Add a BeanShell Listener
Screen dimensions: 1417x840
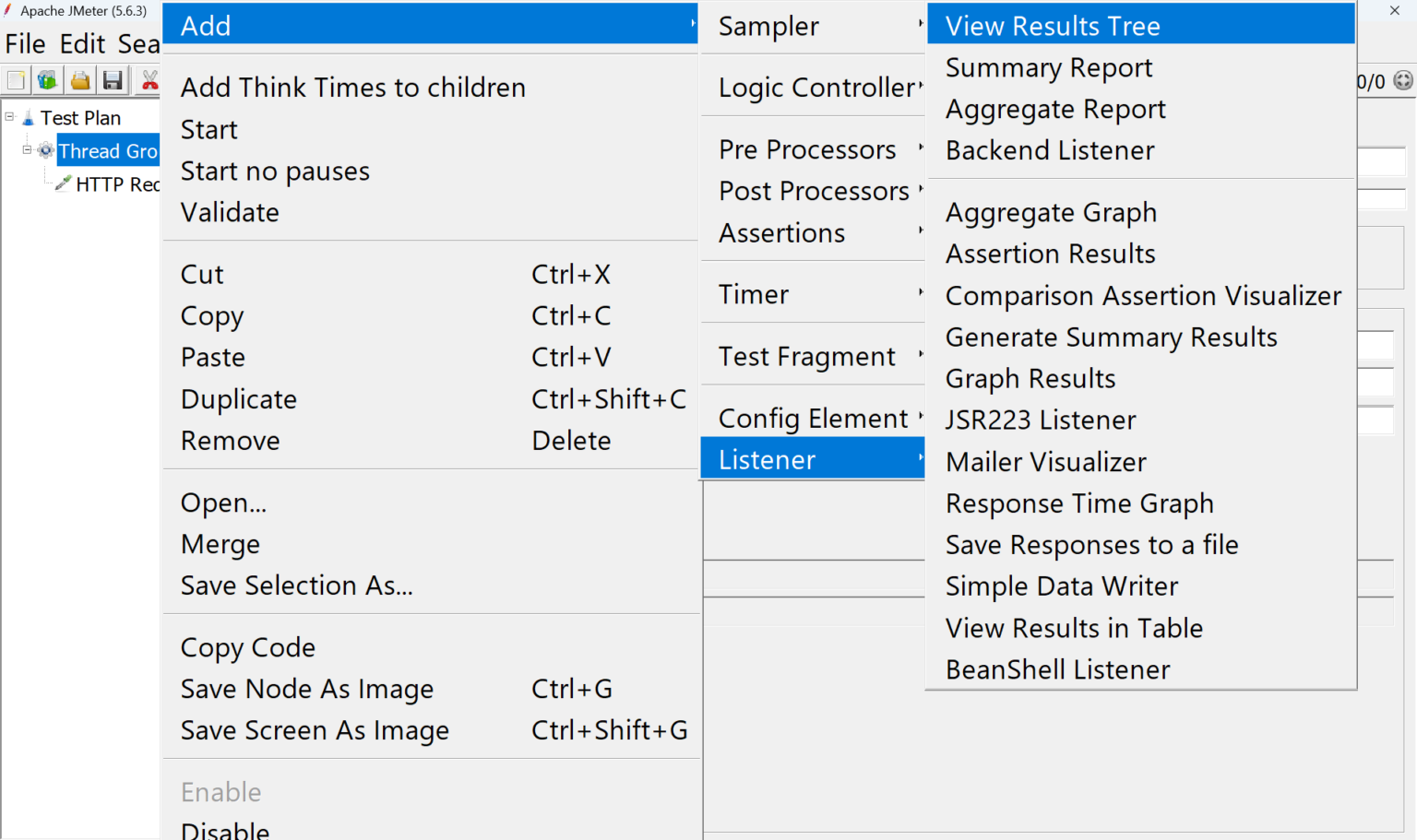coord(1057,669)
